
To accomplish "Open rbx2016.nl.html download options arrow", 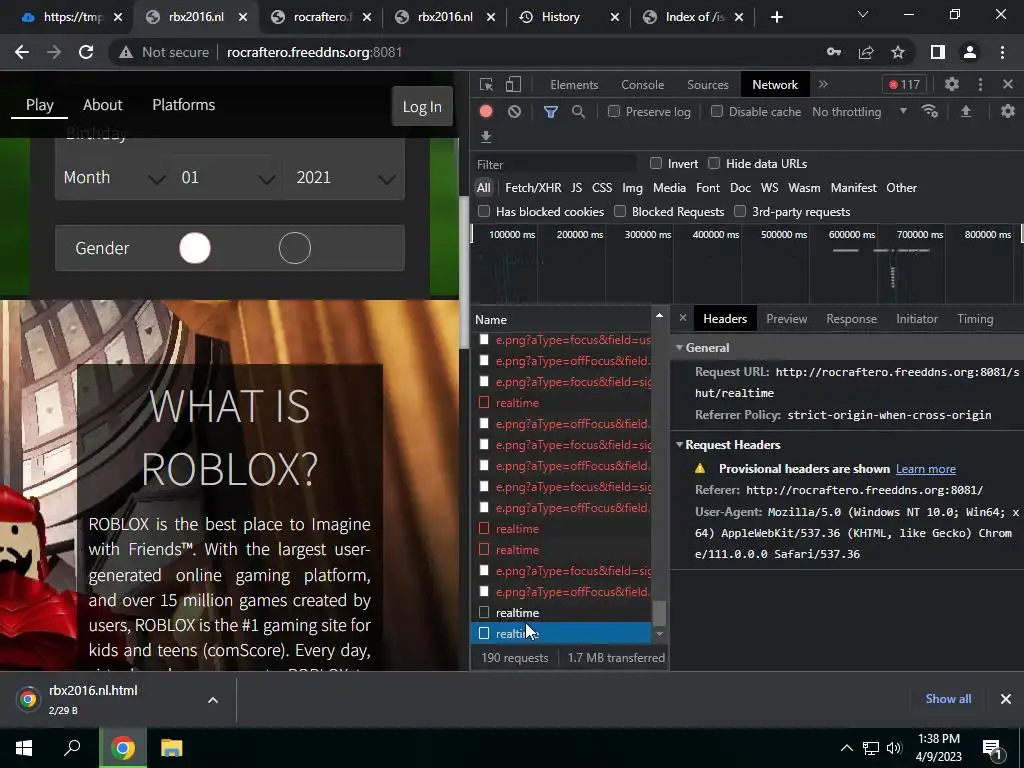I will click(213, 700).
